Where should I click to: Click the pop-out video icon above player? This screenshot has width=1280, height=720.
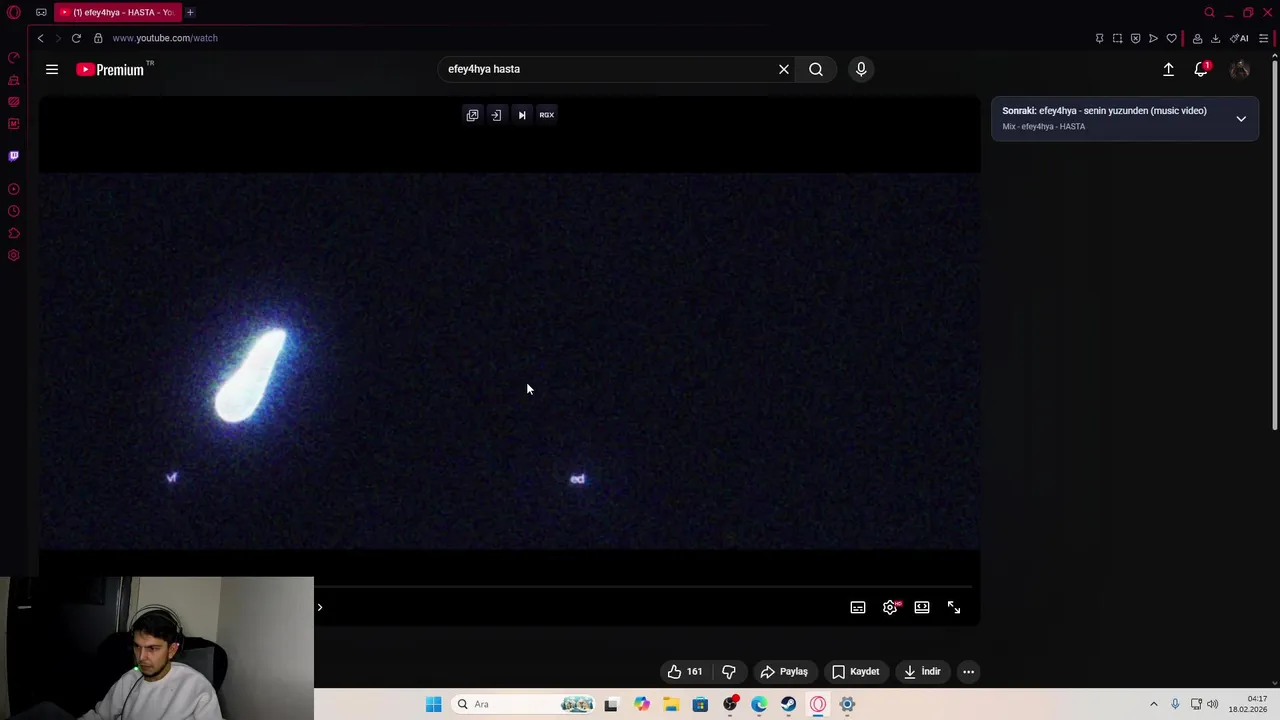click(x=472, y=115)
